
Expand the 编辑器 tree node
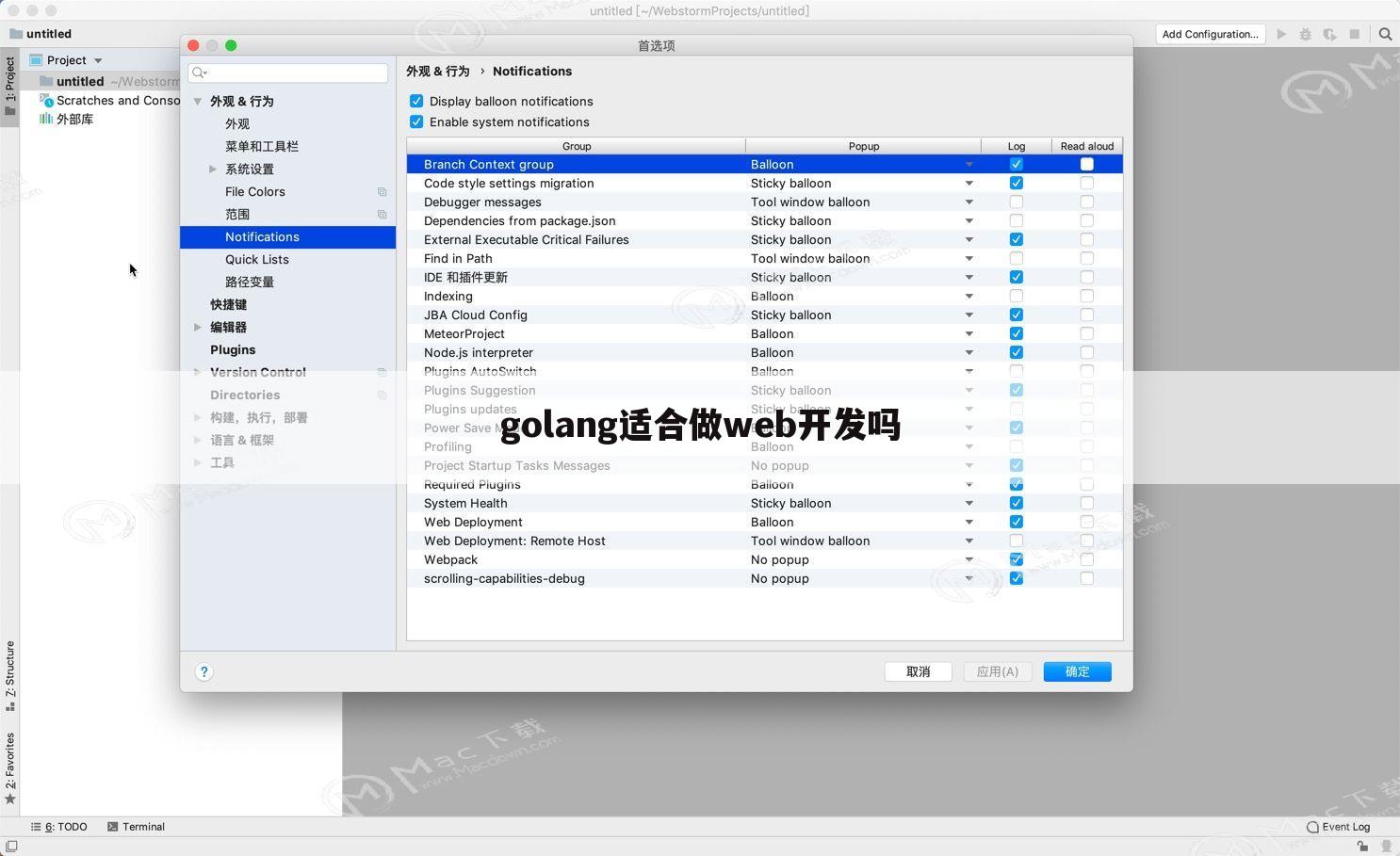pos(197,328)
